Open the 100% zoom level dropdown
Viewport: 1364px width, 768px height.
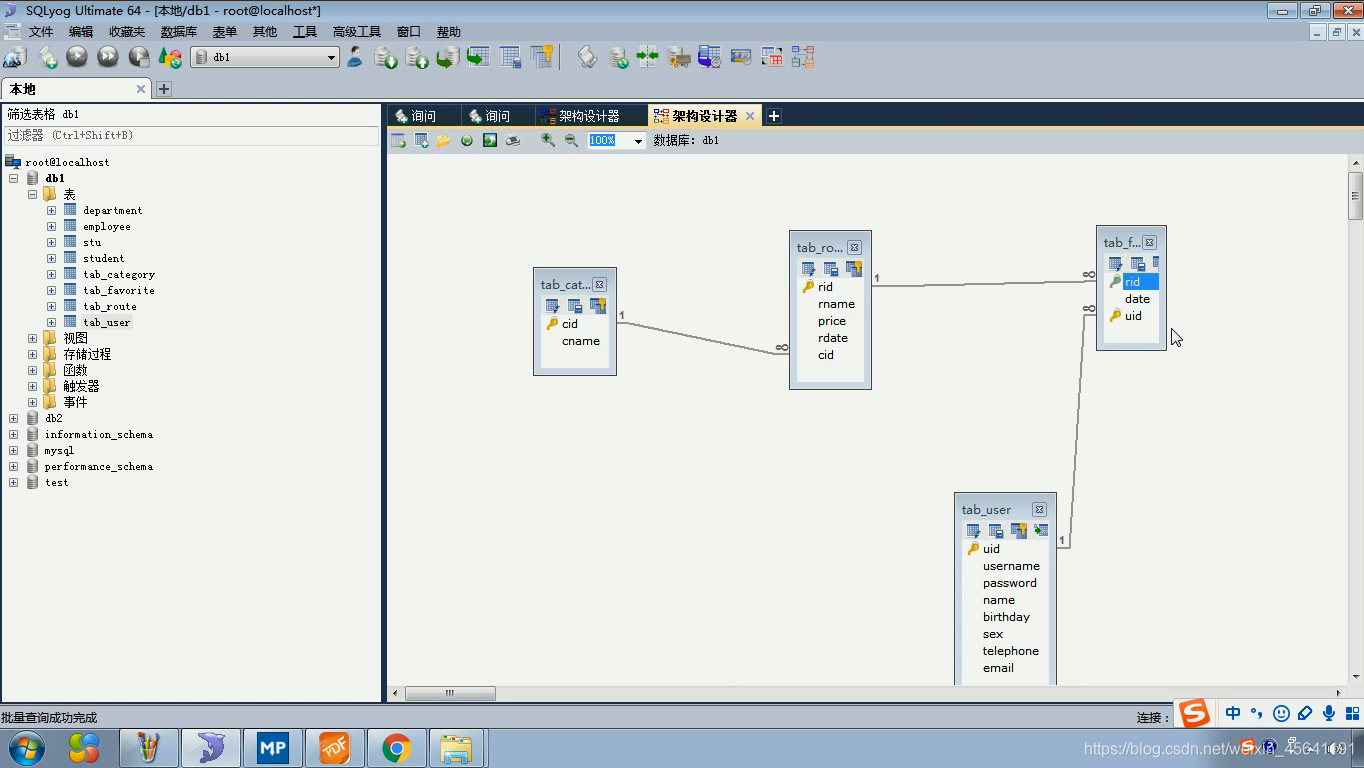pos(638,141)
